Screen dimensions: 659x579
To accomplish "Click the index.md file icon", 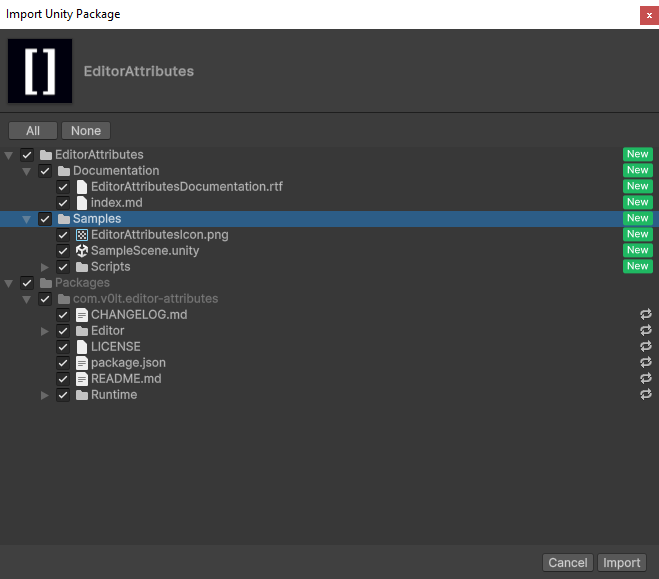I will pos(82,203).
